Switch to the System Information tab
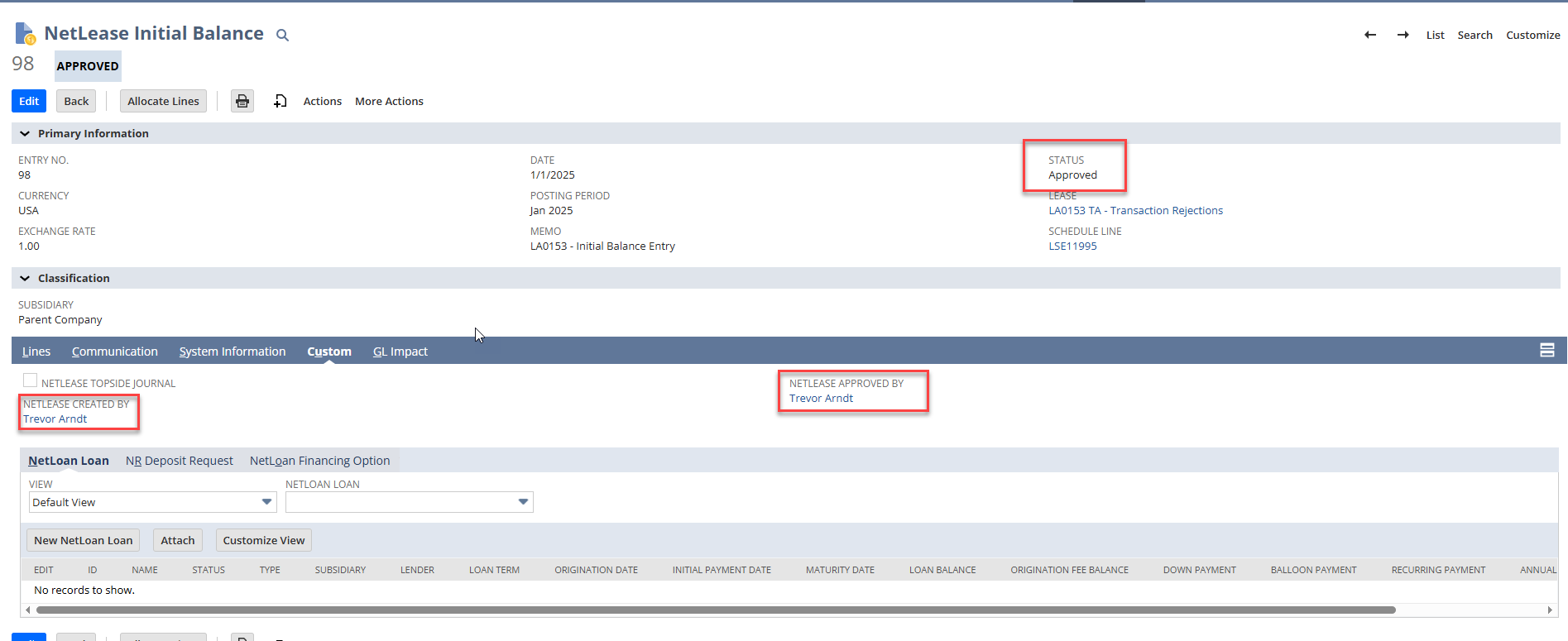Viewport: 1568px width, 641px height. (x=233, y=352)
